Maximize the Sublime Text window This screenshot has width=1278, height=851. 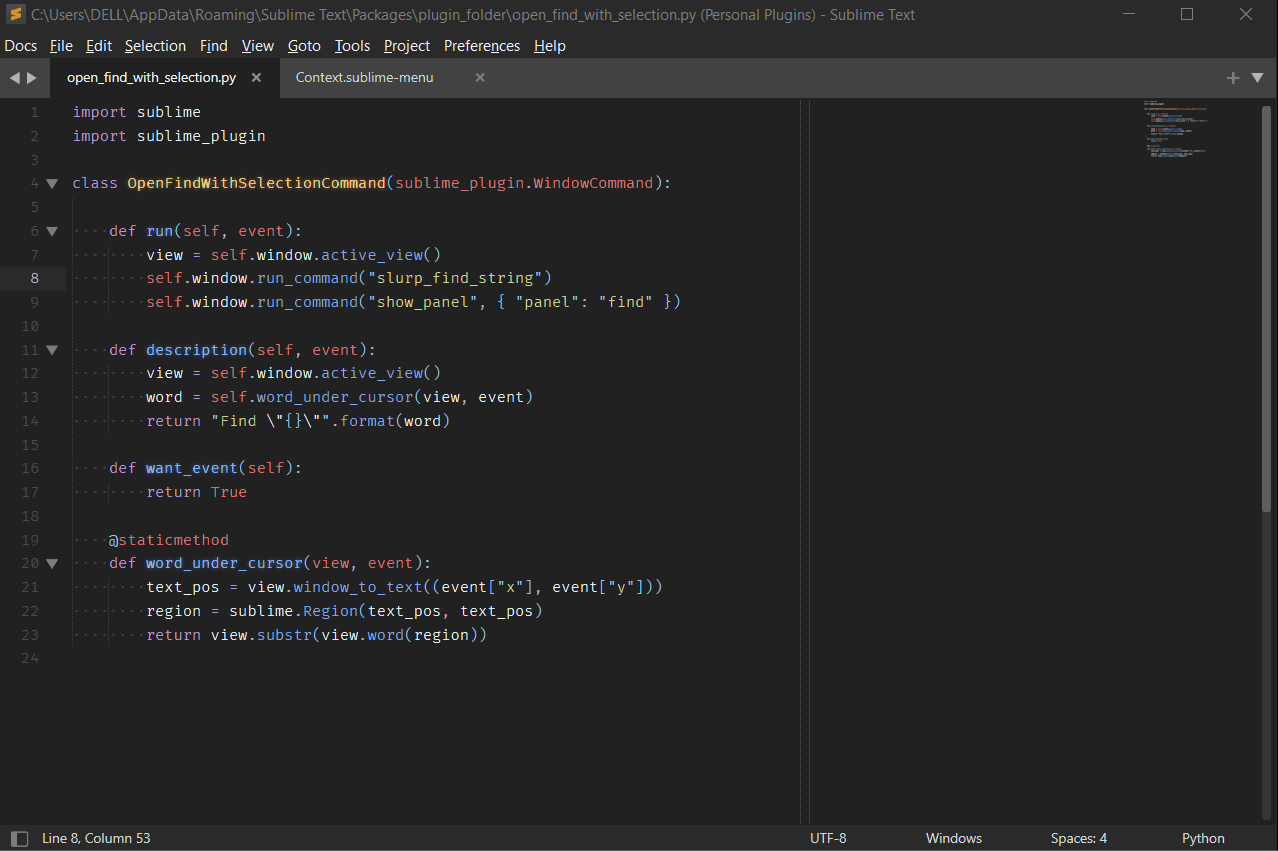pos(1187,14)
